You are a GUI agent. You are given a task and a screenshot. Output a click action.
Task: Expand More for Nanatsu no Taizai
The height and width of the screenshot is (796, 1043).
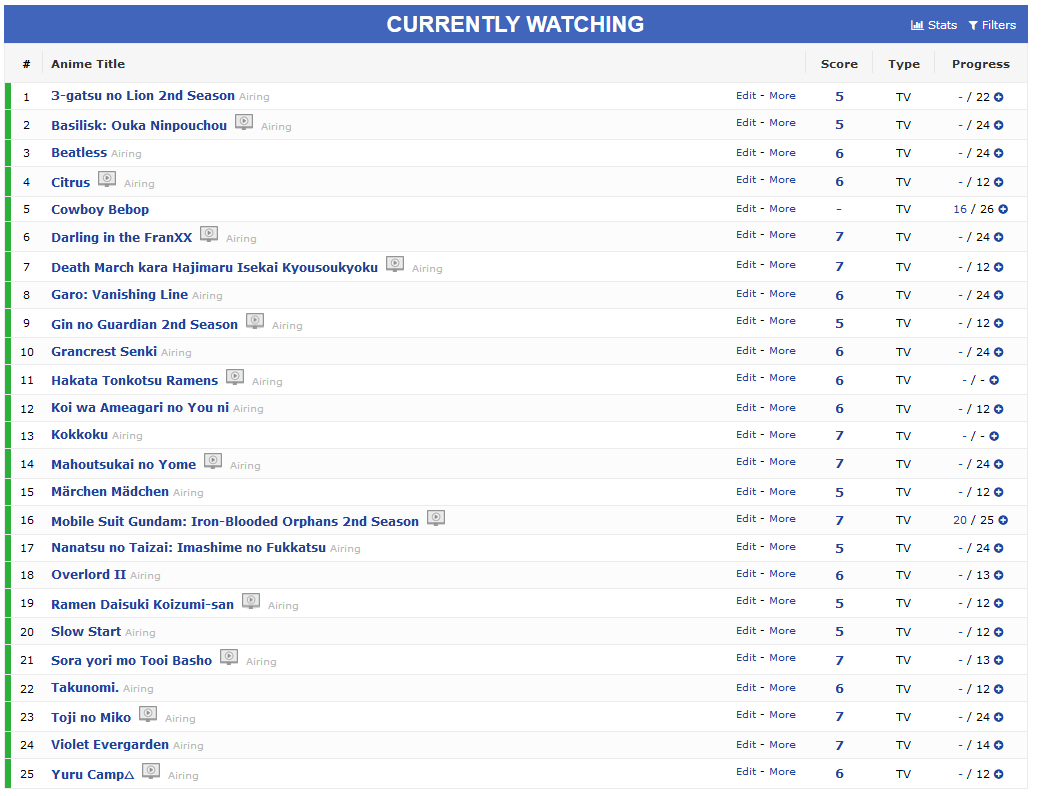tap(782, 547)
